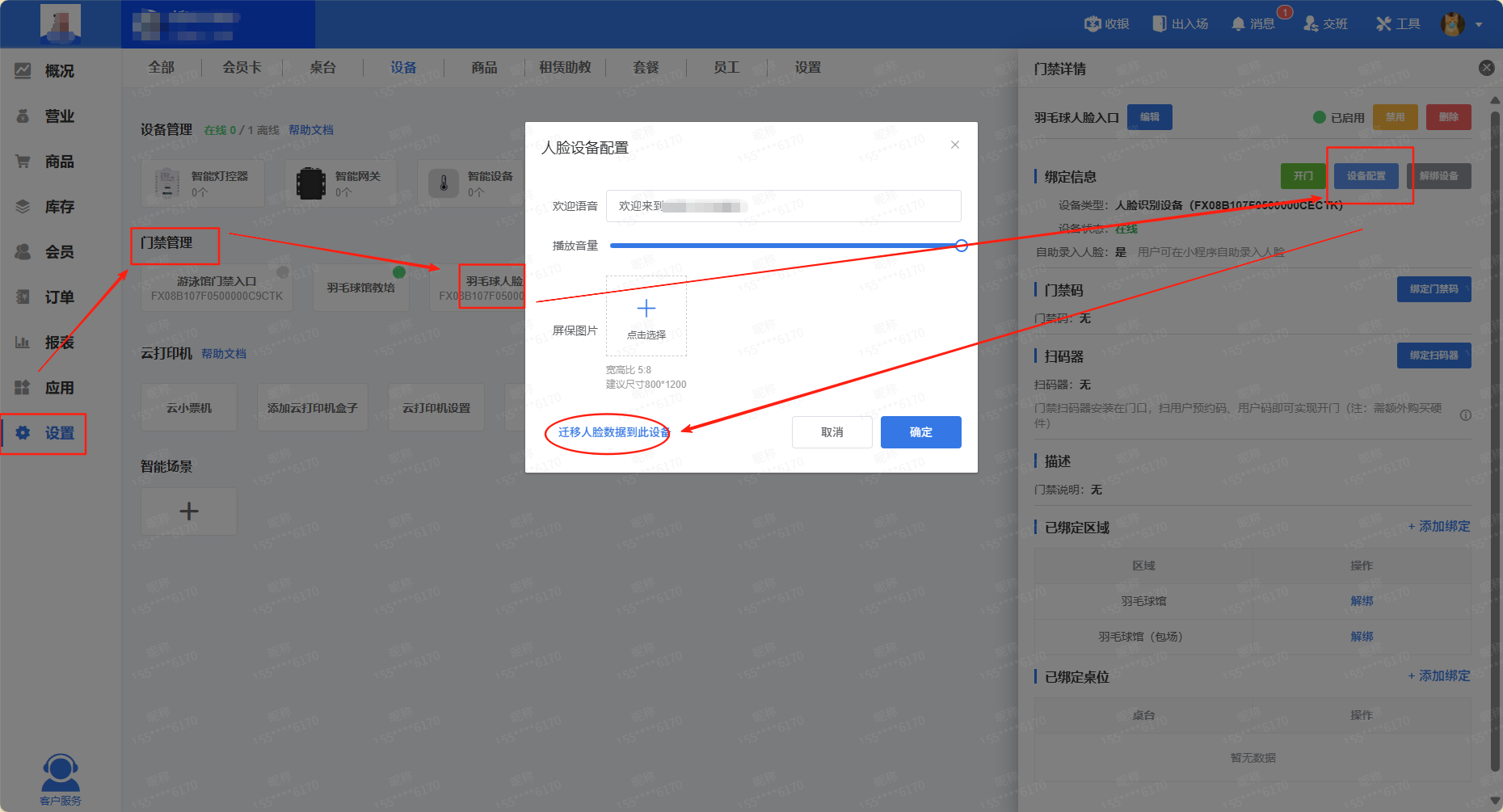The image size is (1503, 812).
Task: Switch to the 桌台 tab
Action: [323, 68]
